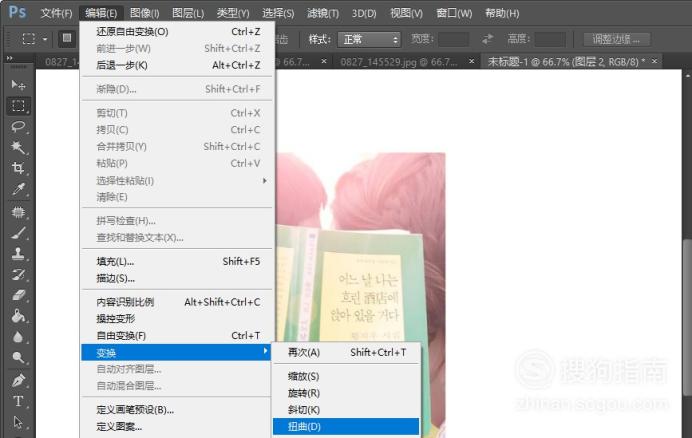692x438 pixels.
Task: Select the Eyedropper tool
Action: click(18, 189)
